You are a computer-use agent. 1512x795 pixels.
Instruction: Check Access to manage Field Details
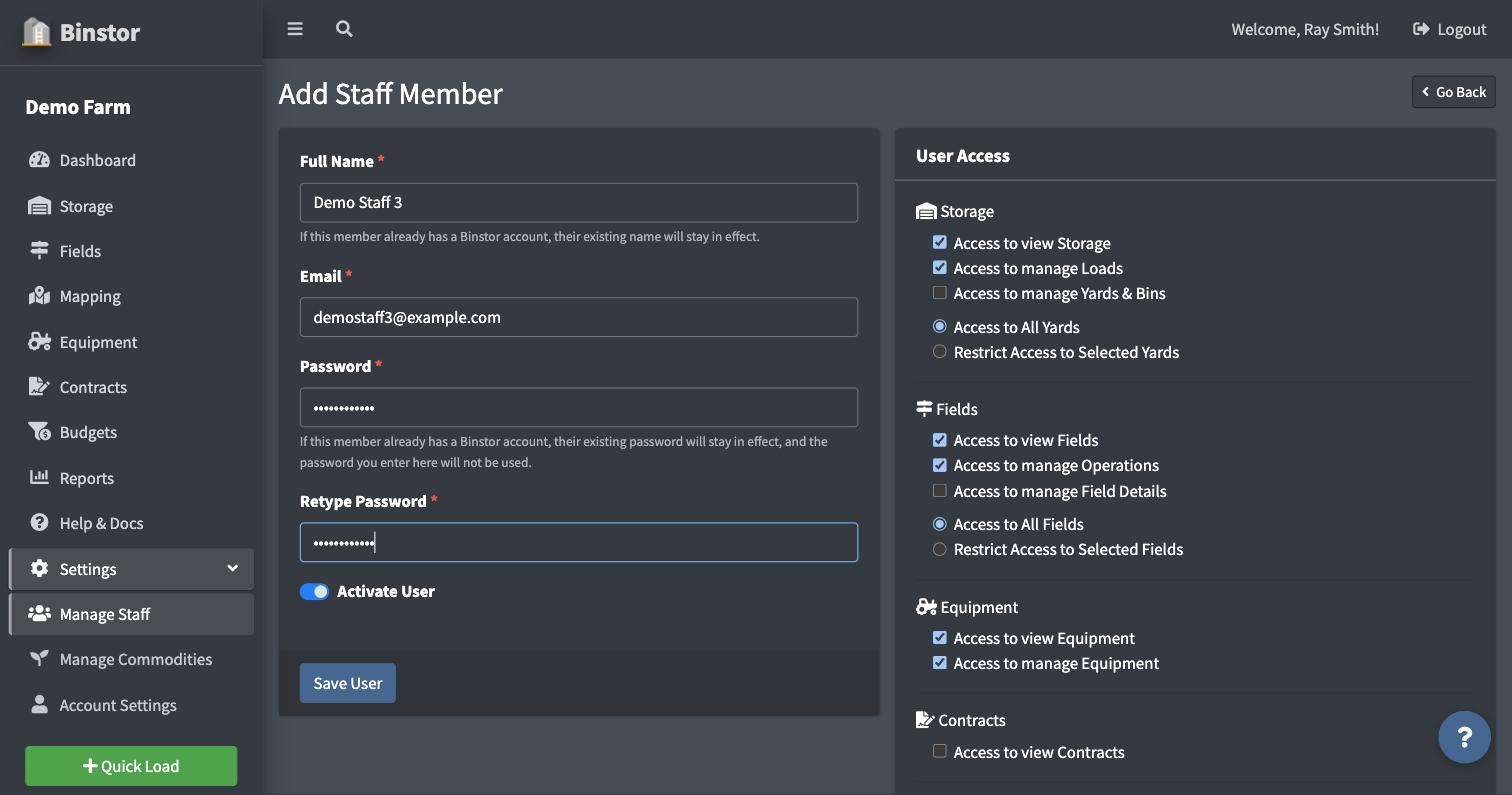click(x=939, y=491)
